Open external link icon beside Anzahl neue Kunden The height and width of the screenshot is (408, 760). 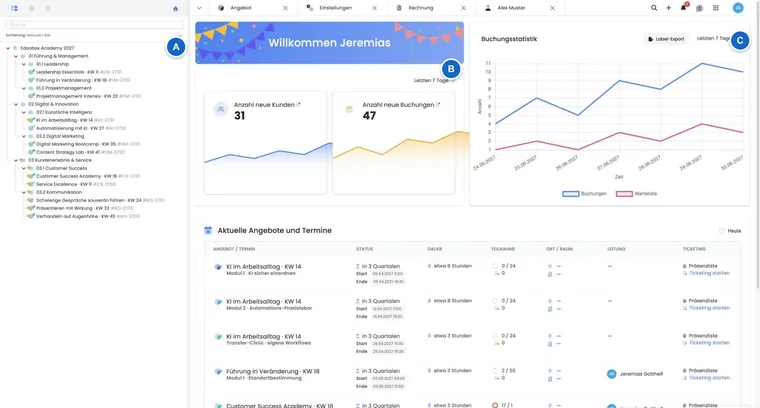[x=299, y=104]
